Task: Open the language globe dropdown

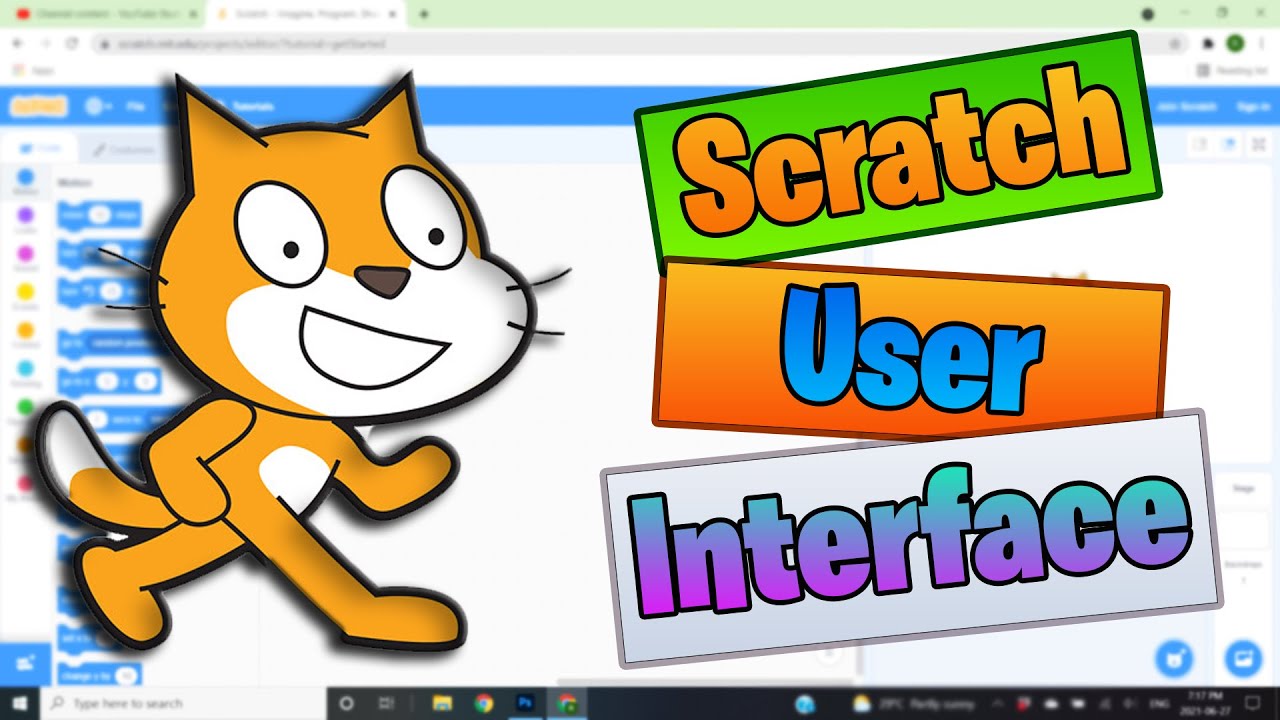Action: pyautogui.click(x=98, y=106)
